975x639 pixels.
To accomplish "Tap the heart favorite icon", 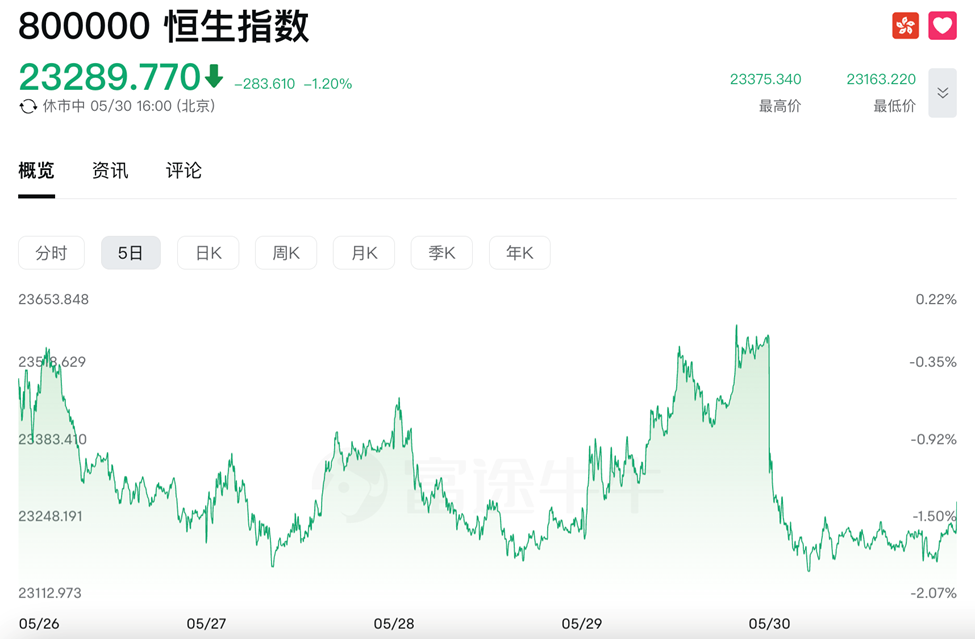I will tap(943, 25).
